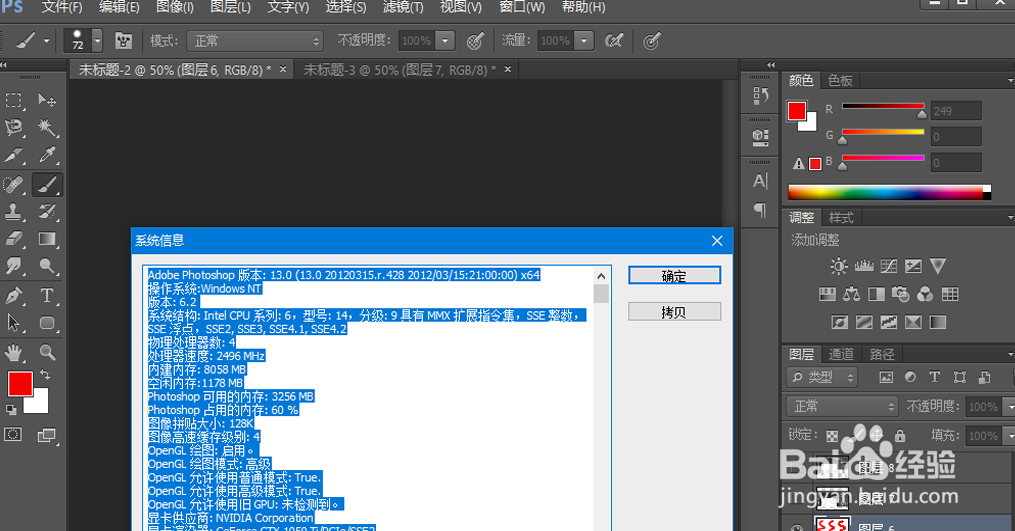The width and height of the screenshot is (1015, 531).
Task: Select the Horizontal Type tool
Action: 47,296
